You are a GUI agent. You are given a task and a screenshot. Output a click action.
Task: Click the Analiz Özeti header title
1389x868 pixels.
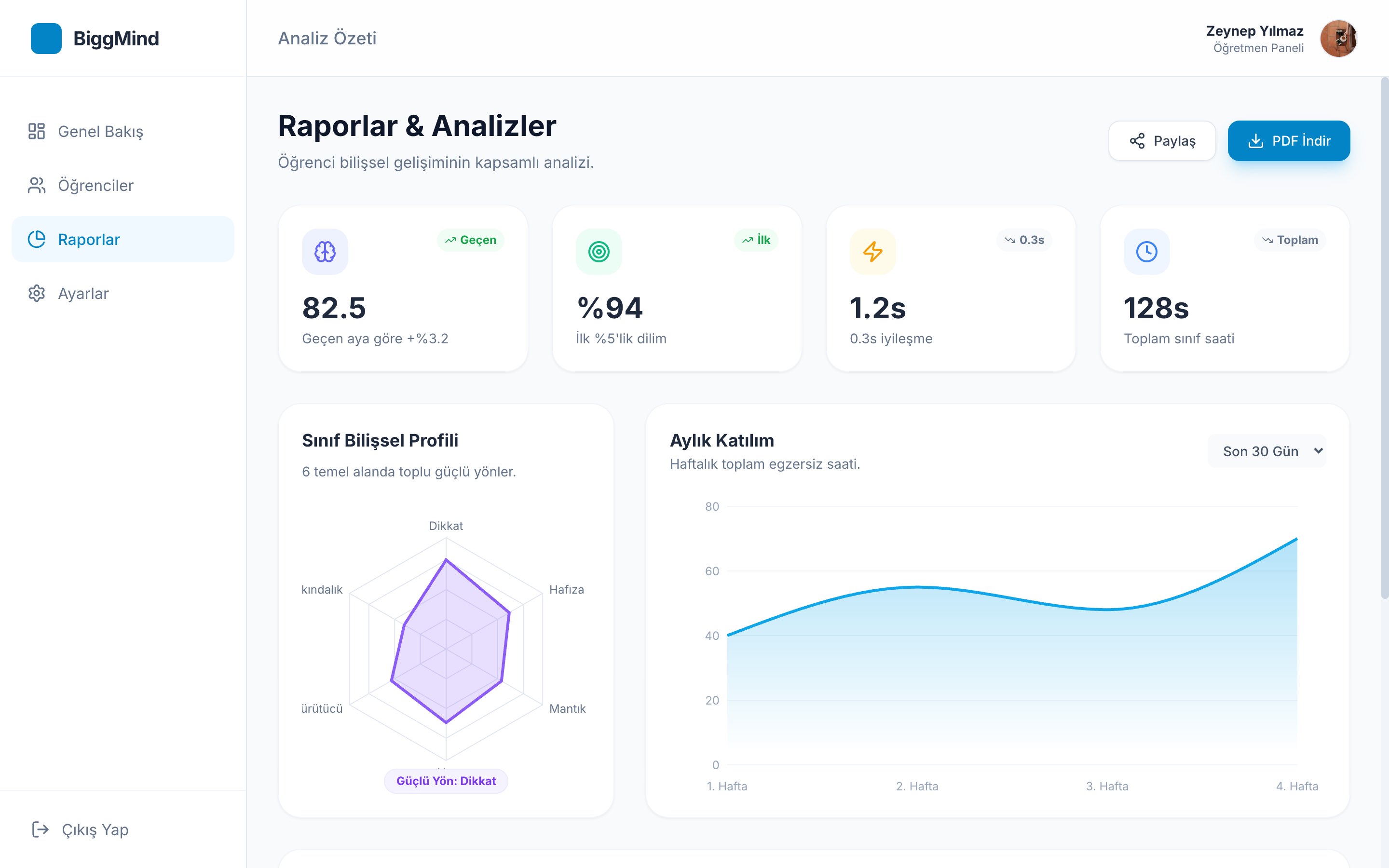[327, 38]
